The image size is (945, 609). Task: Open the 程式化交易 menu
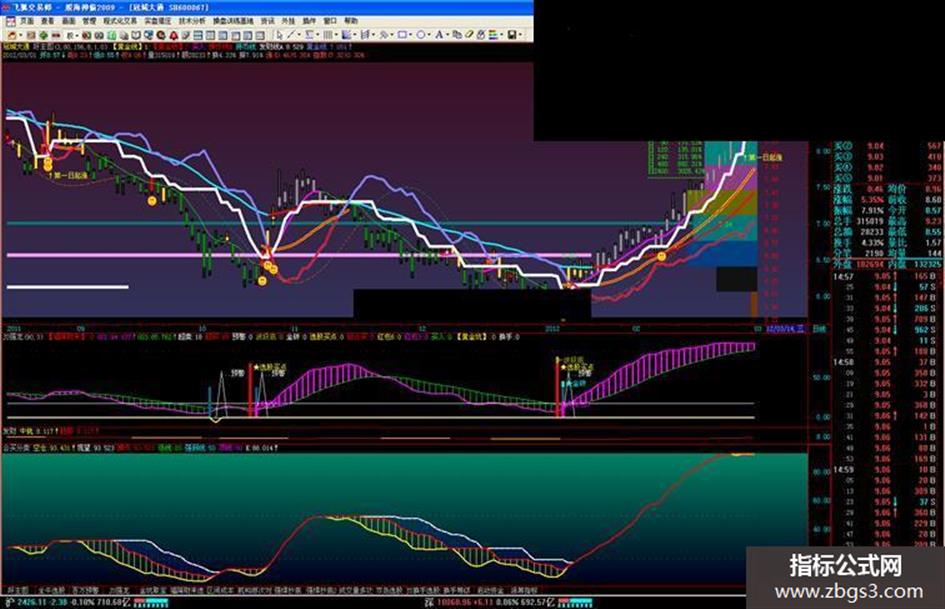click(x=120, y=21)
